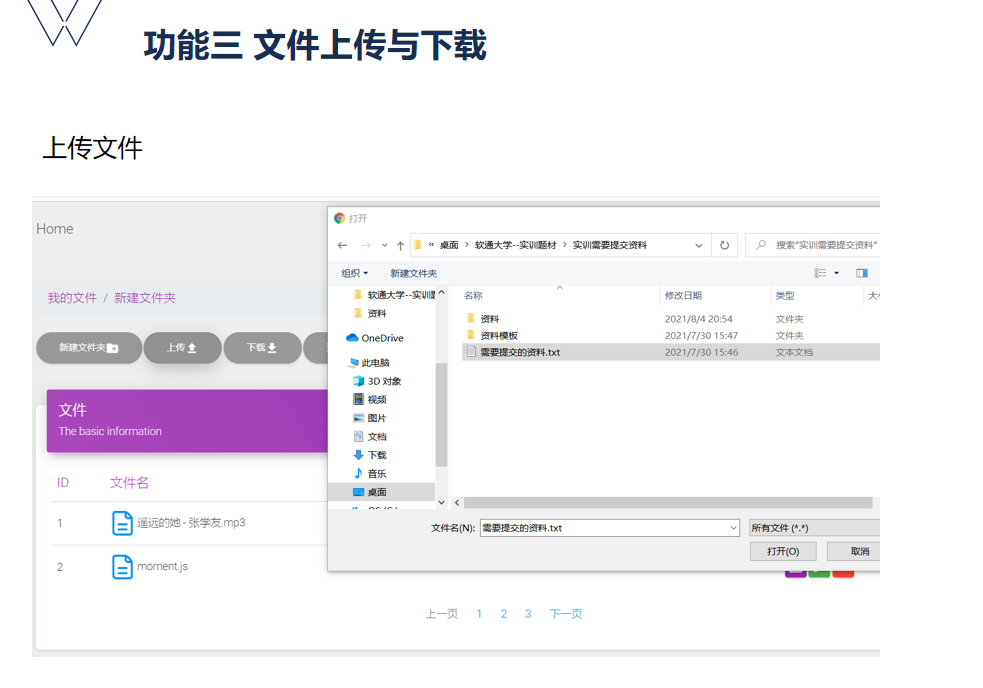Go to 我的文件 breadcrumb link
Viewport: 983px width, 688px height.
pos(72,298)
